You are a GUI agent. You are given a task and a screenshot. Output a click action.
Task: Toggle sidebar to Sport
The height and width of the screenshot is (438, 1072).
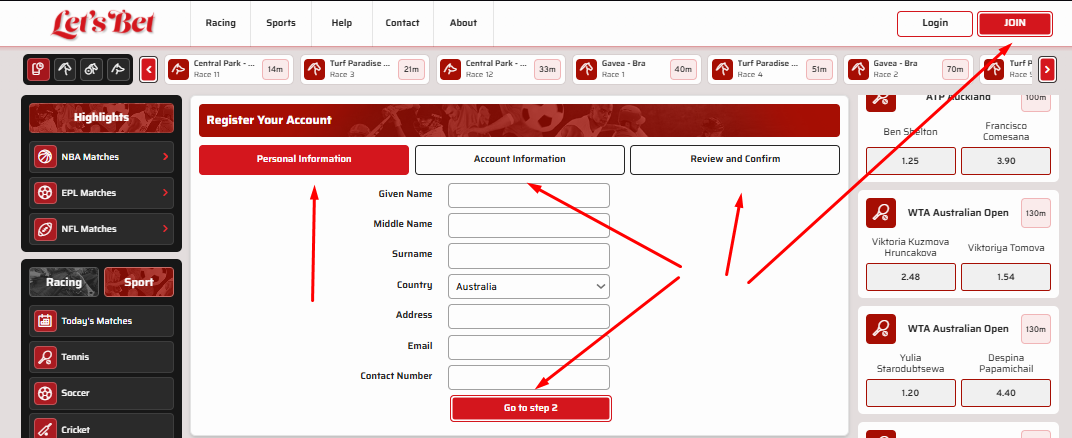click(x=138, y=282)
